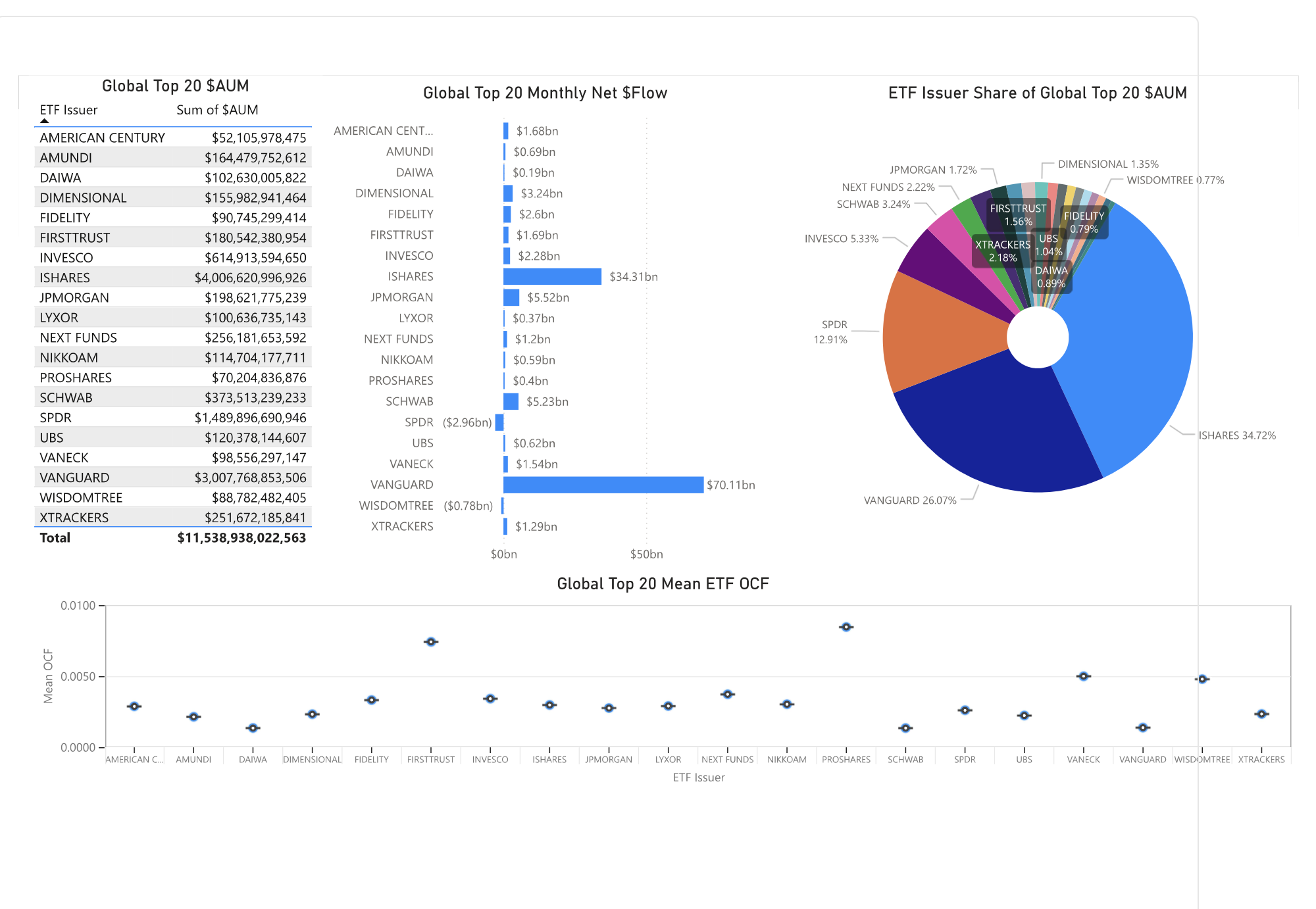Click the XTRACKERS 2.18% pie data label
This screenshot has height=909, width=1316.
1003,251
